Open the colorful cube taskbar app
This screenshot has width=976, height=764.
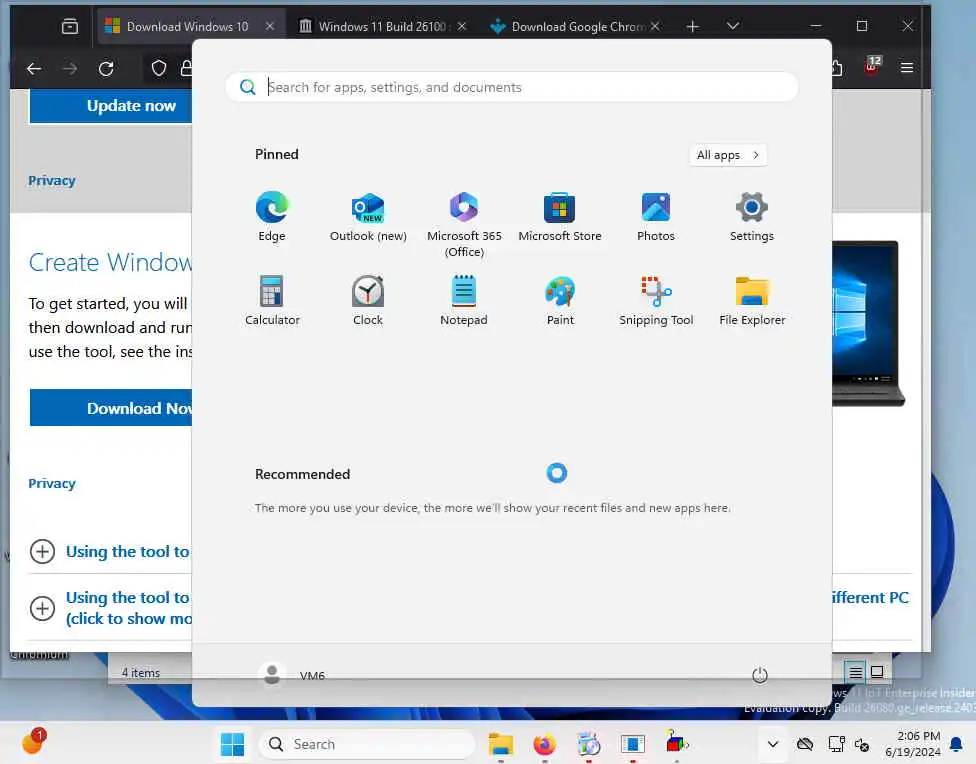[x=676, y=743]
